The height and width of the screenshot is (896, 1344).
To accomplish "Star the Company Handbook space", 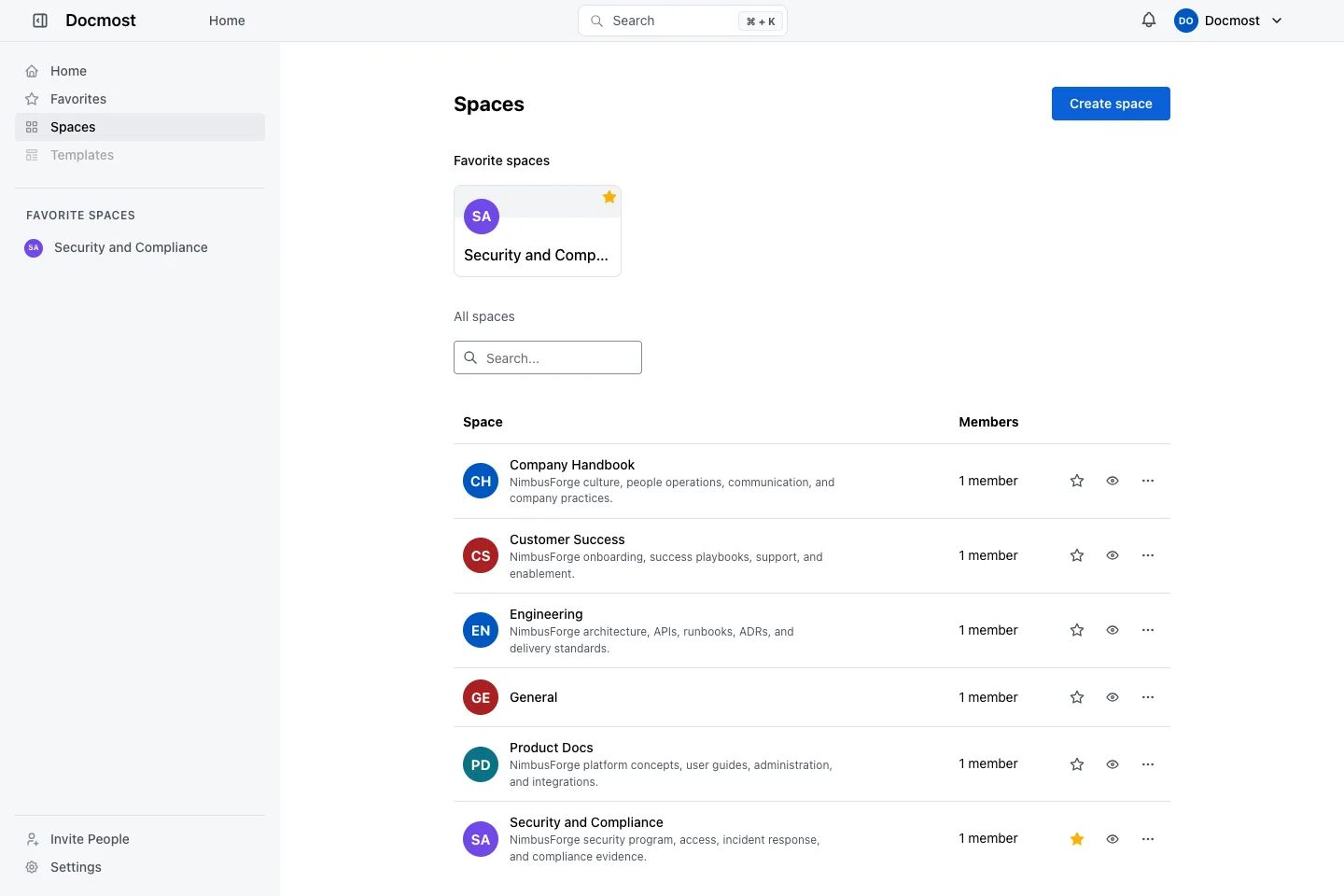I will (1077, 481).
